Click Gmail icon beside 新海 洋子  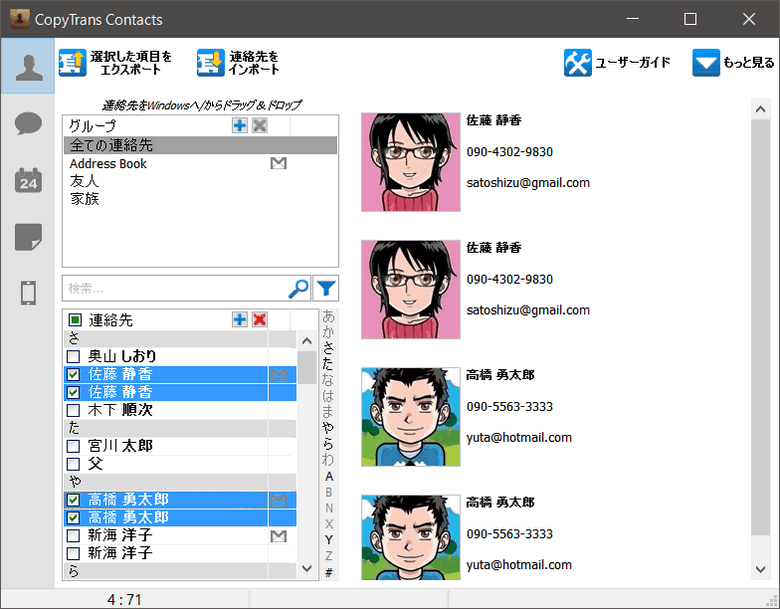click(x=279, y=536)
